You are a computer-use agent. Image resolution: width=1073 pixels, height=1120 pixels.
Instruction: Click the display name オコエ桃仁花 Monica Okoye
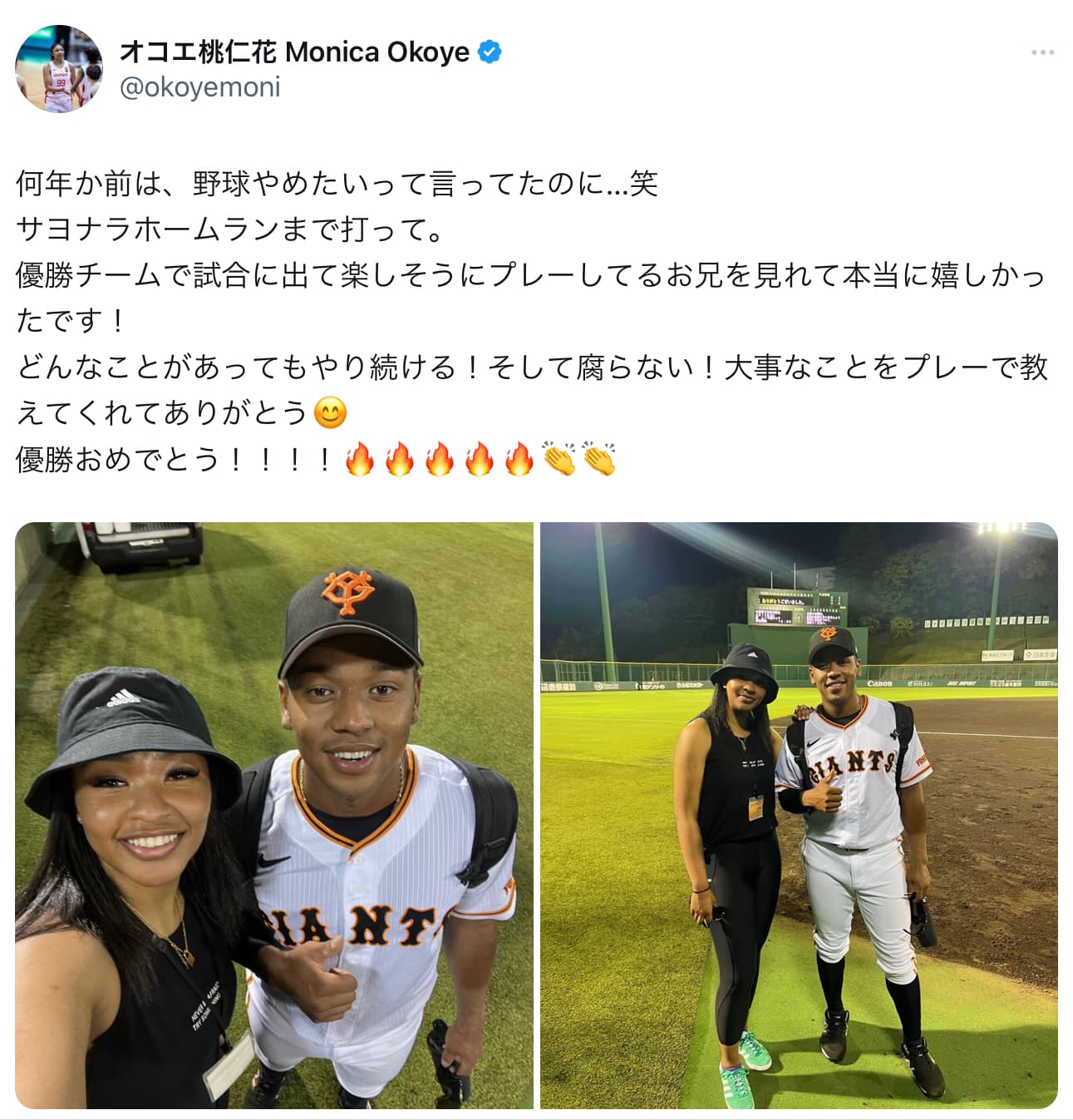point(295,52)
